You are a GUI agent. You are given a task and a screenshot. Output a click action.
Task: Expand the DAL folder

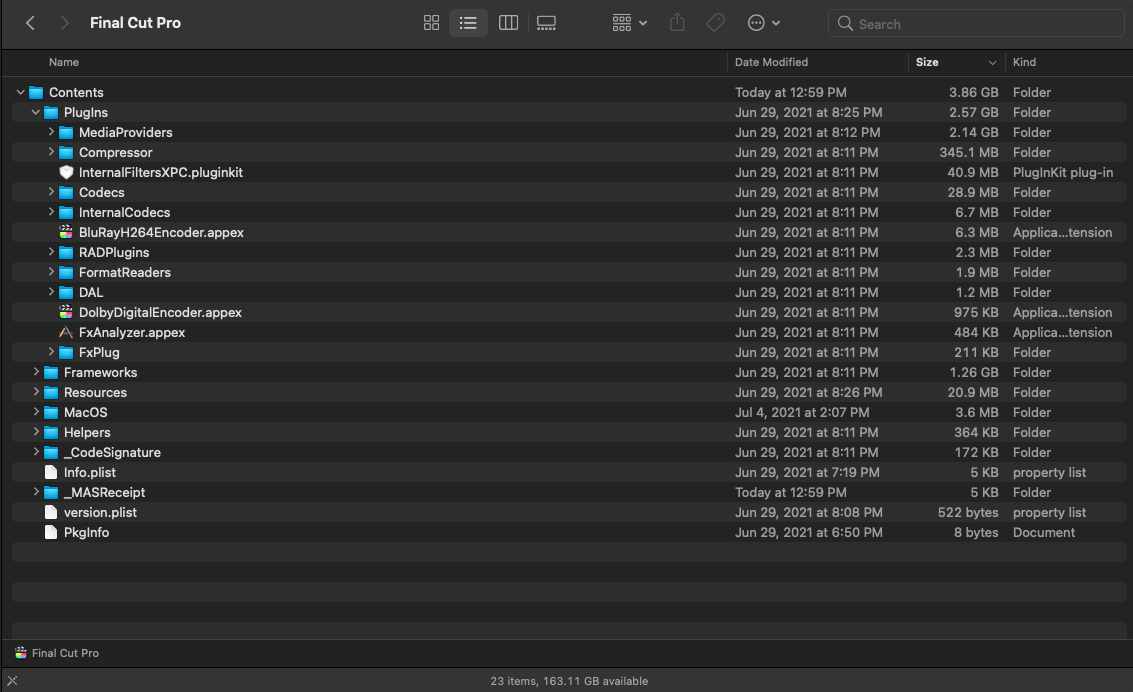(51, 292)
